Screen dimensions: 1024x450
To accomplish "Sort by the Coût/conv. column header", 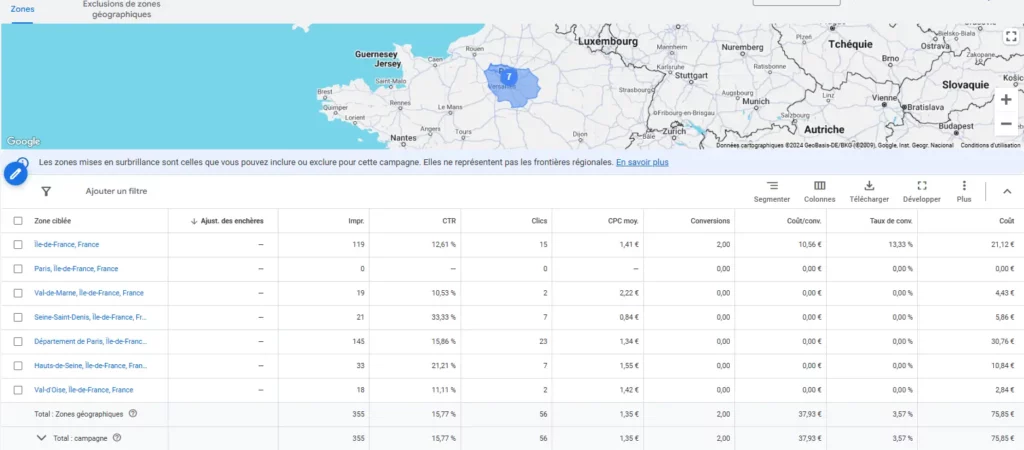I will tap(805, 221).
